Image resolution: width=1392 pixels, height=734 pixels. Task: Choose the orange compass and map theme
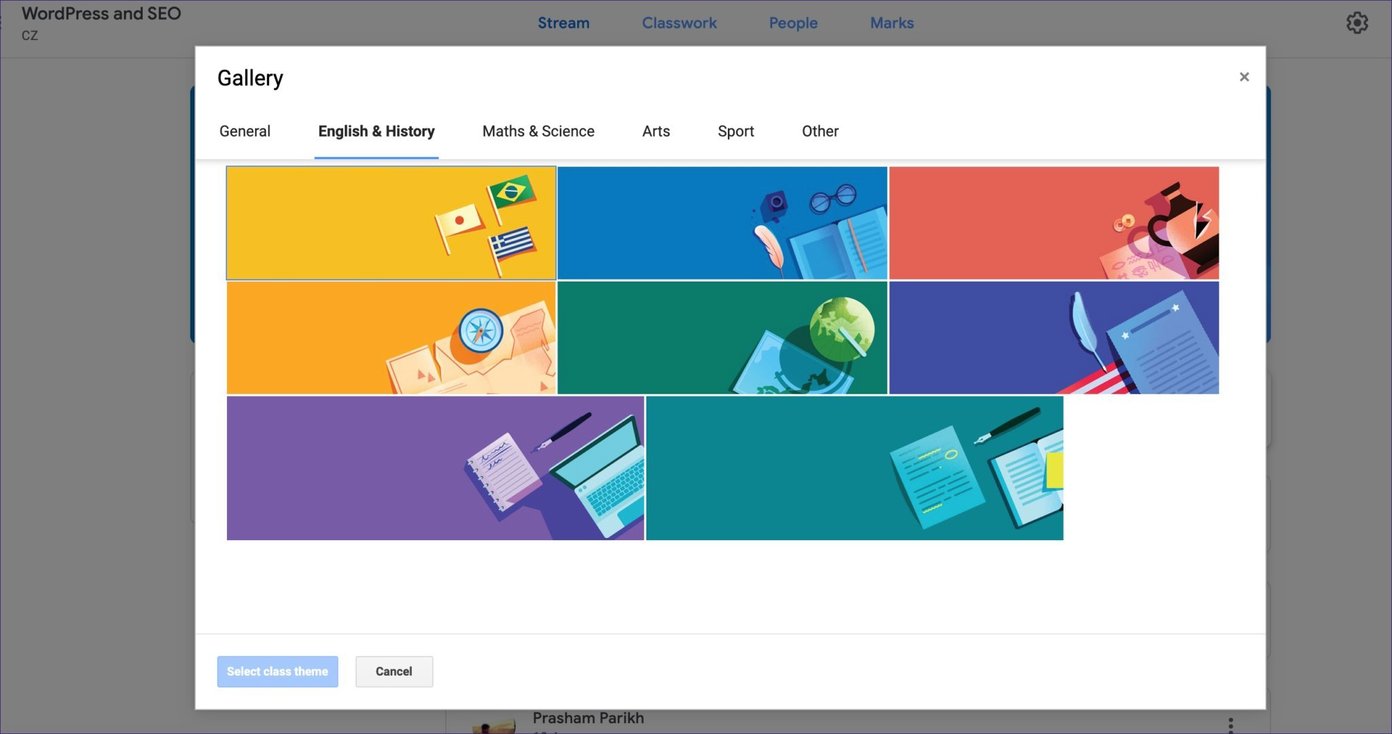[391, 338]
